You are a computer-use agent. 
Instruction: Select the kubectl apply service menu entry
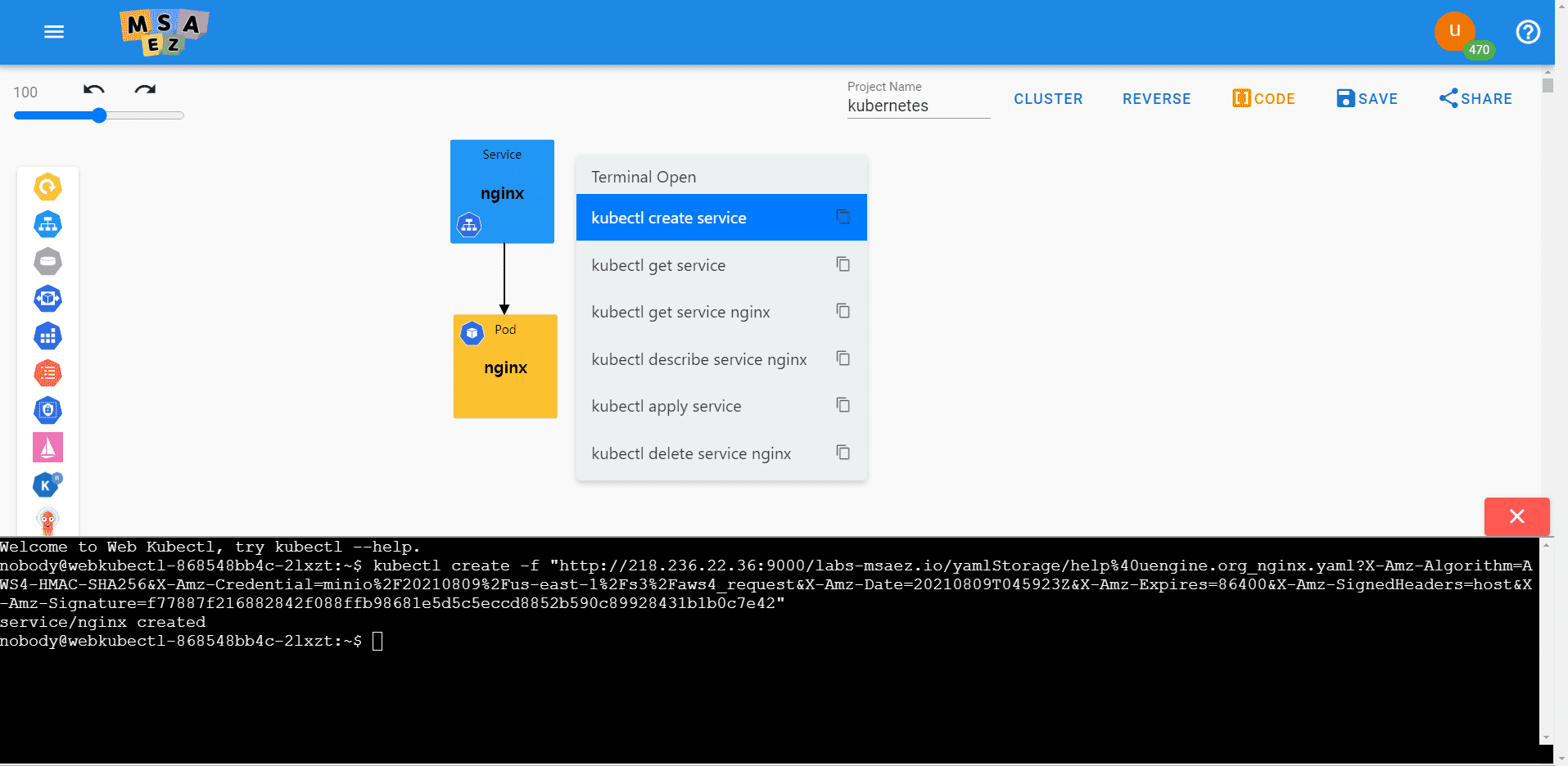pyautogui.click(x=721, y=406)
